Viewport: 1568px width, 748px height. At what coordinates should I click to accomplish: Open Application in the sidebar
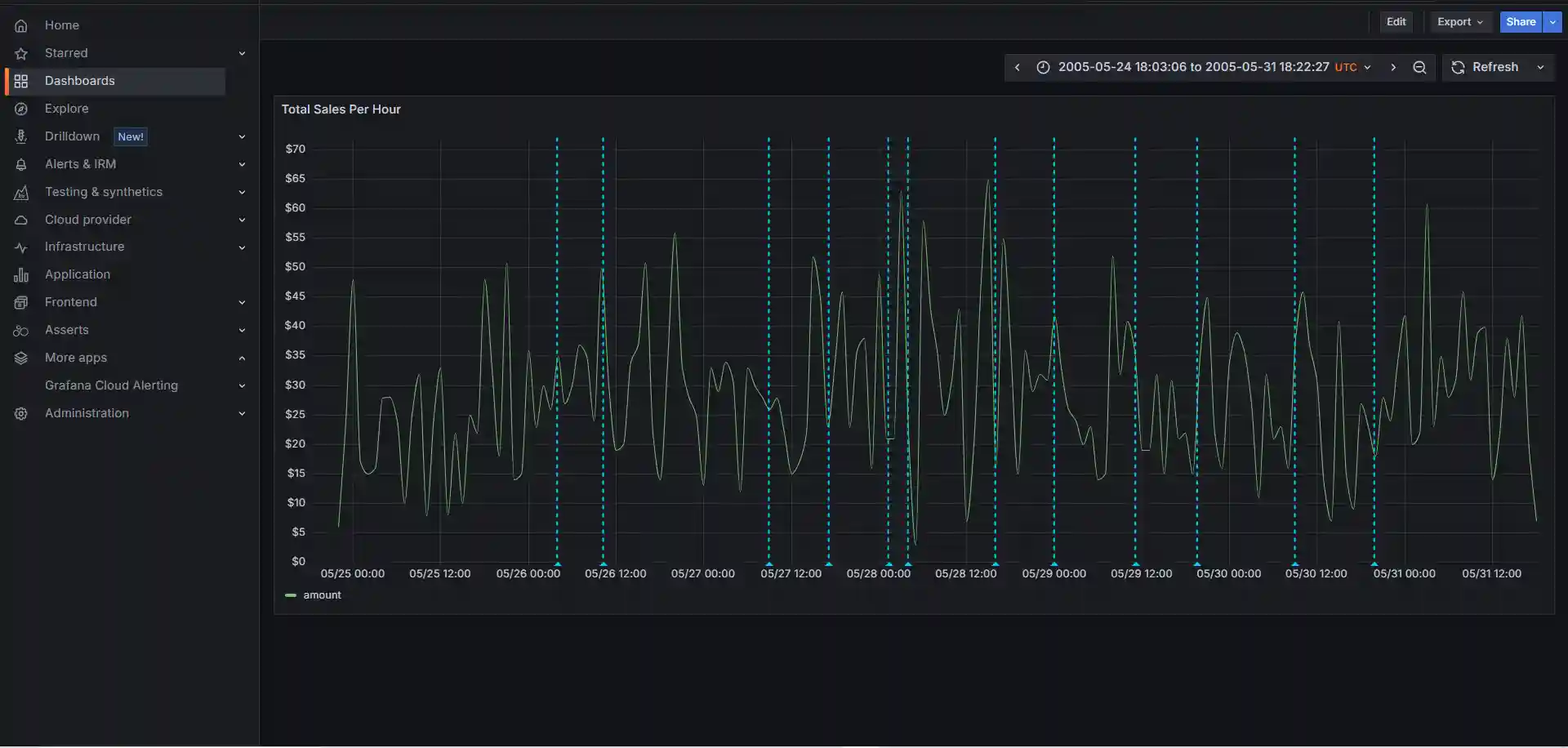78,275
